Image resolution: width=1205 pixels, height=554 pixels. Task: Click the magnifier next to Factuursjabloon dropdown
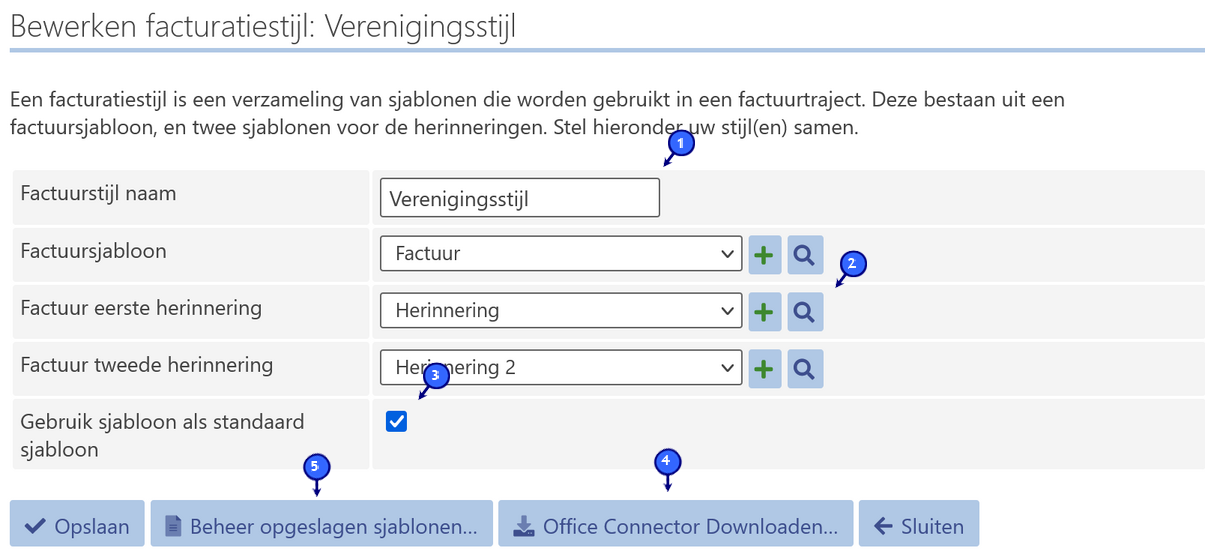pyautogui.click(x=804, y=255)
